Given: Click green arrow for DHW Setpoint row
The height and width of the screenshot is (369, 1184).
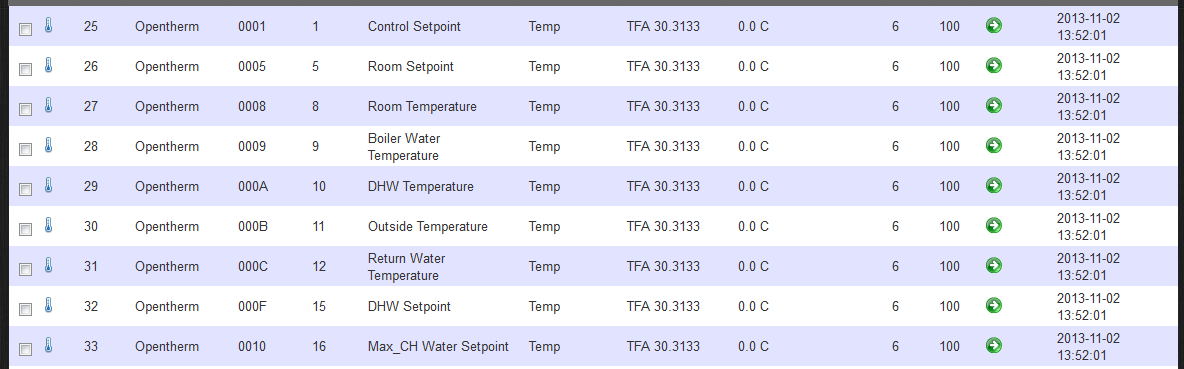Looking at the screenshot, I should pyautogui.click(x=994, y=306).
